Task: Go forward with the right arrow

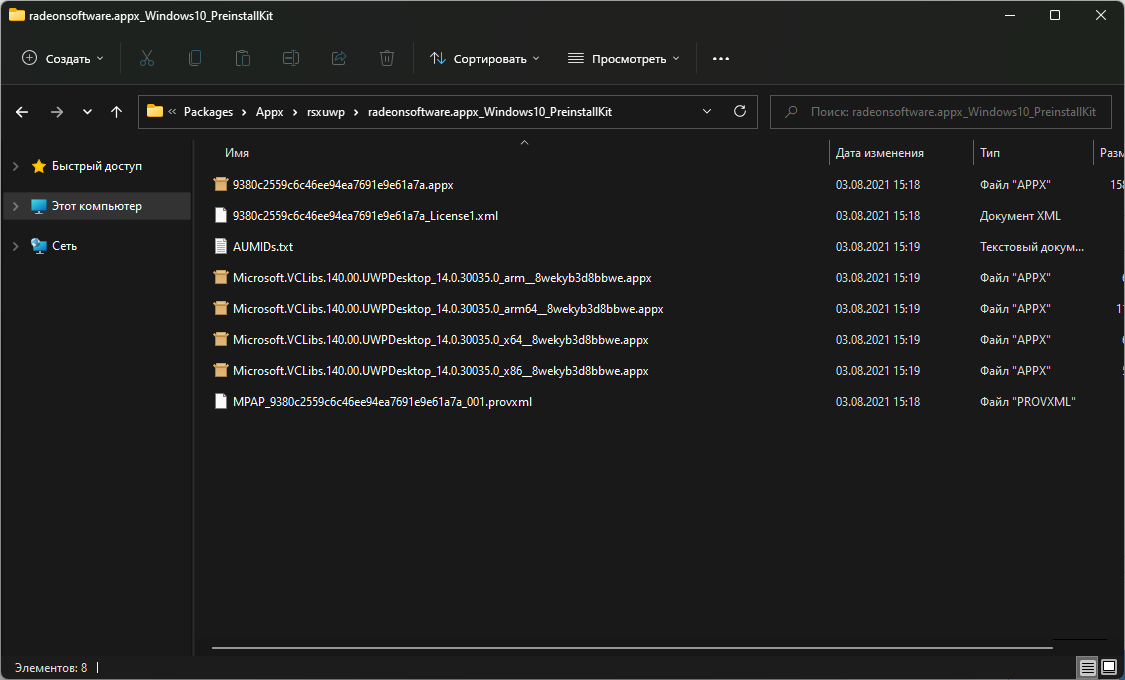Action: pos(57,112)
